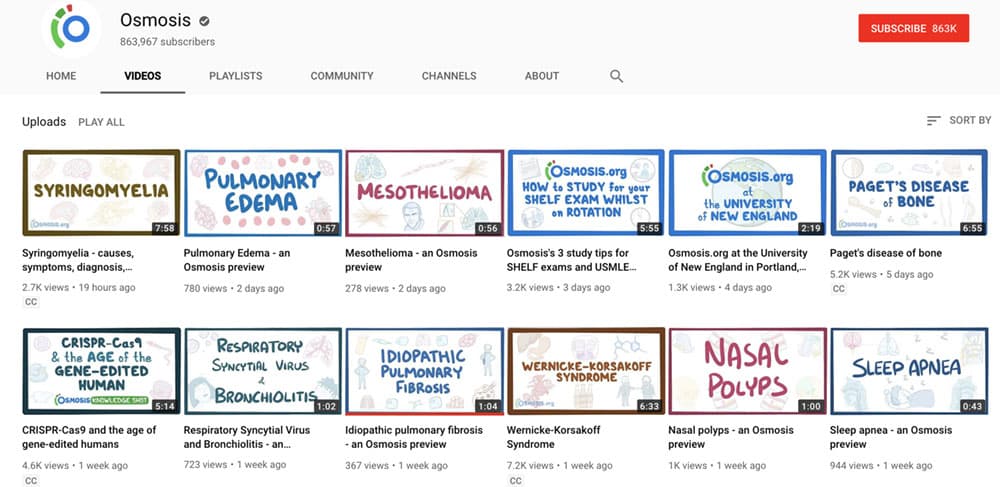Click '7.2K views • 1 week ago' text
The height and width of the screenshot is (487, 1000).
[560, 465]
